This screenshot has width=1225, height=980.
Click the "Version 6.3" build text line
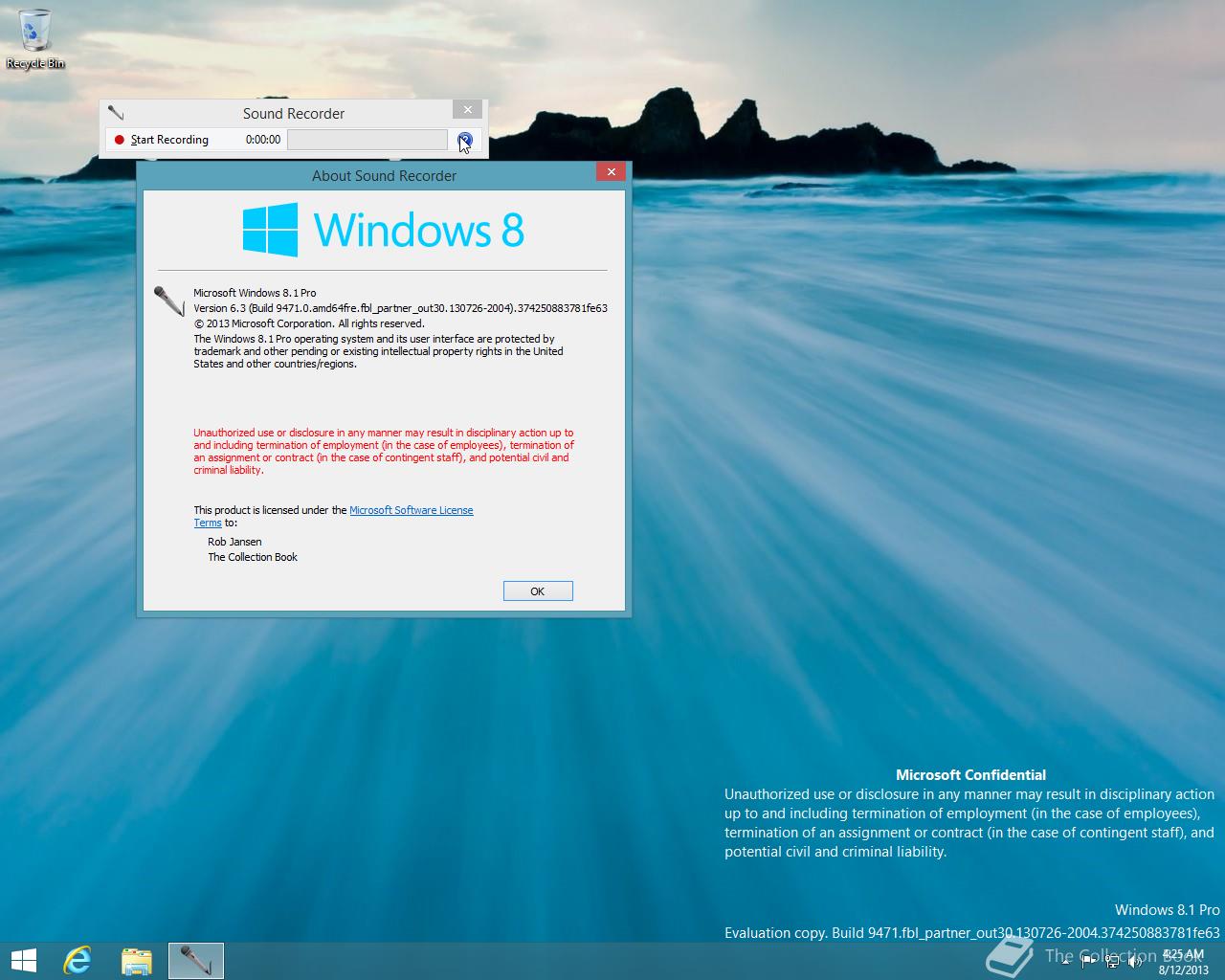click(400, 308)
